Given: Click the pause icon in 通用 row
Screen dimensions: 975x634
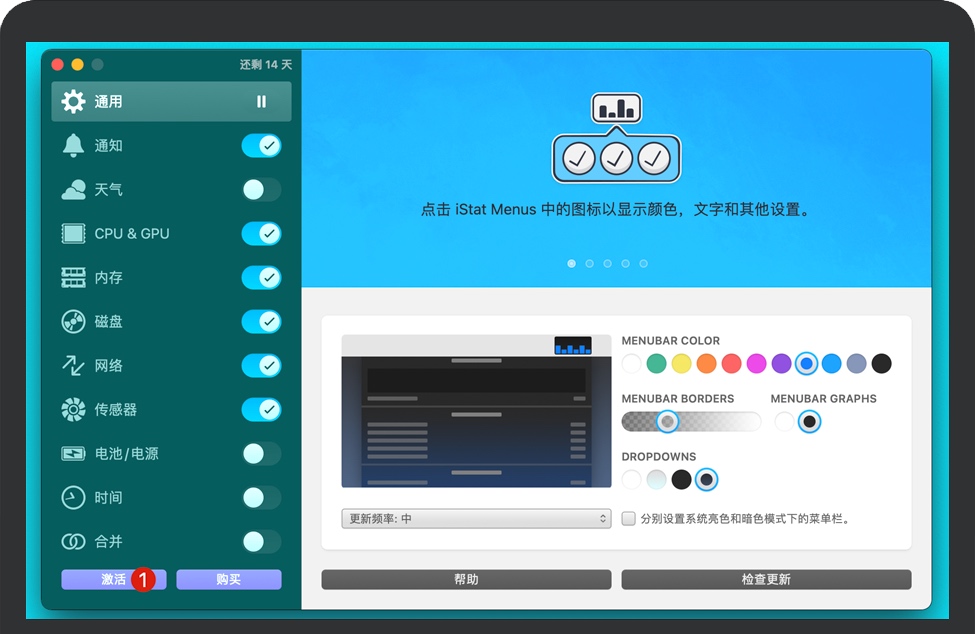Looking at the screenshot, I should (x=261, y=101).
